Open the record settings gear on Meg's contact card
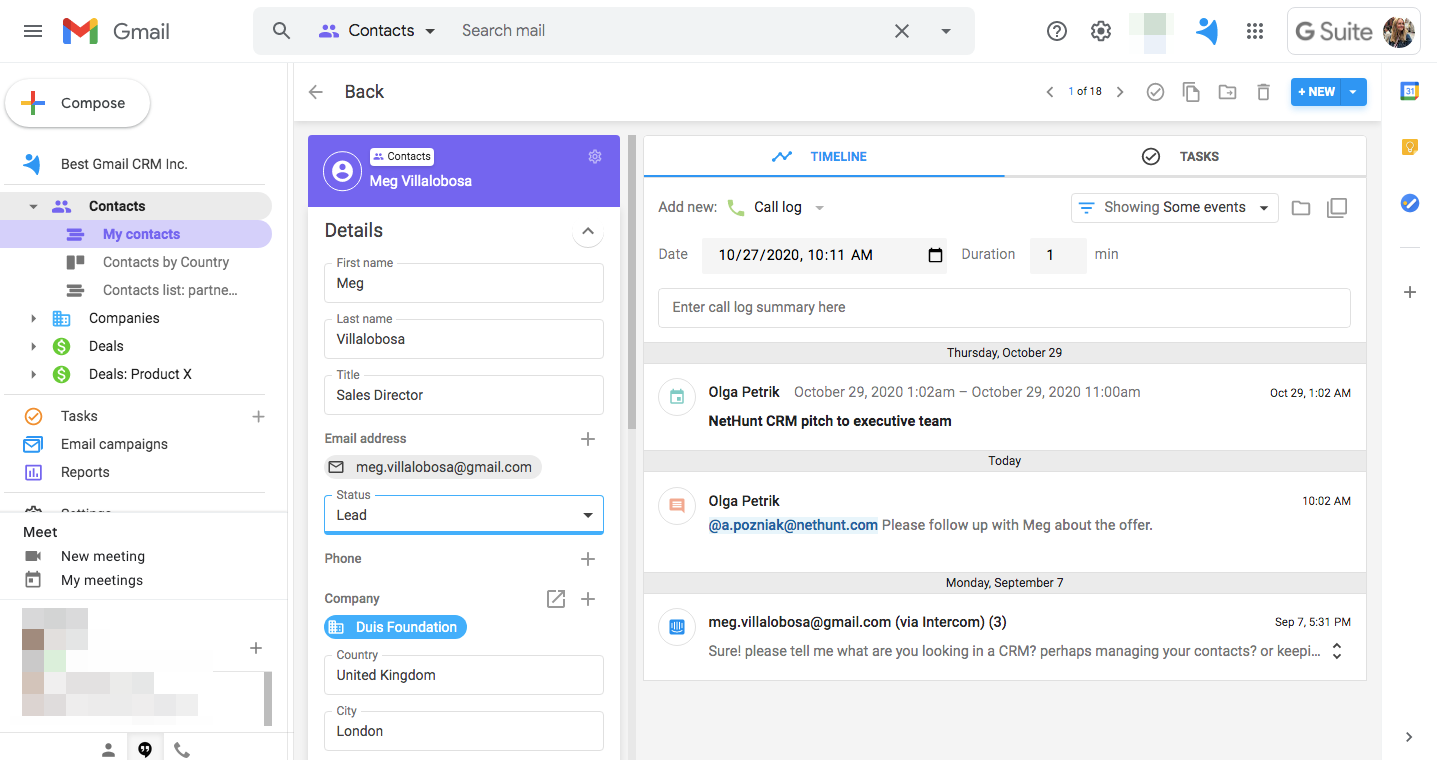 [594, 156]
